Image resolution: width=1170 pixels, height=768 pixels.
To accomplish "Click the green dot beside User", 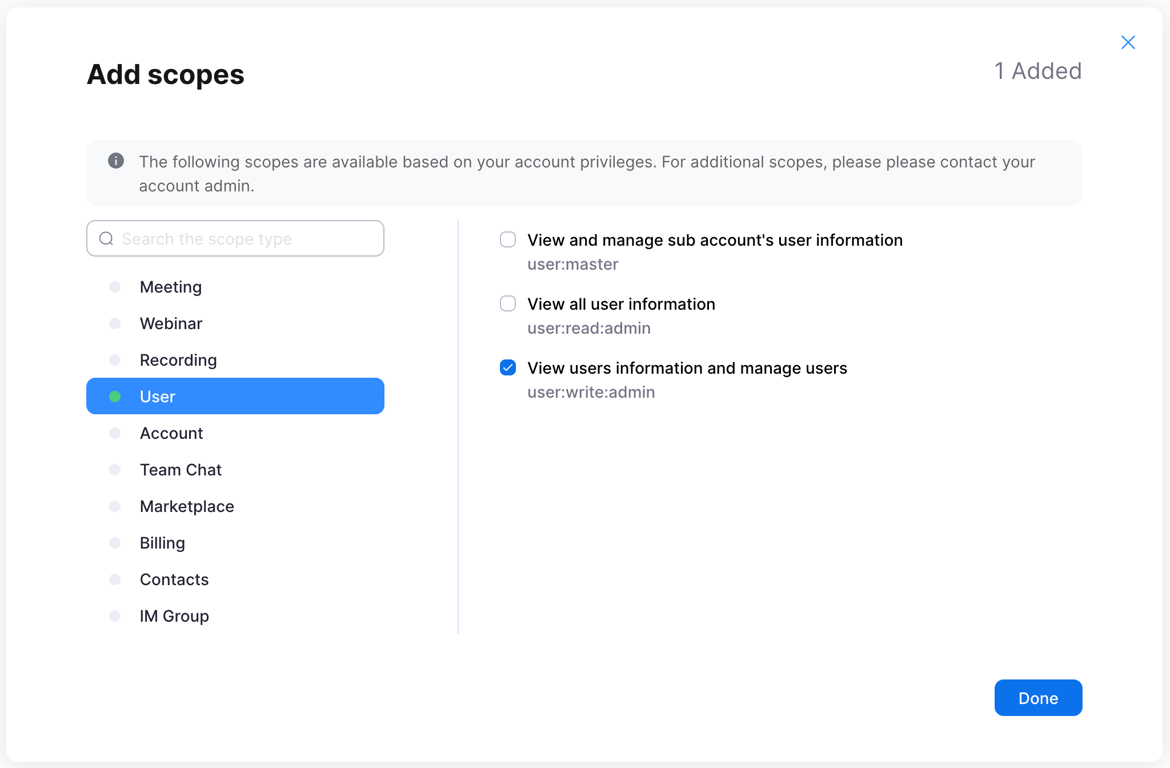I will 115,397.
